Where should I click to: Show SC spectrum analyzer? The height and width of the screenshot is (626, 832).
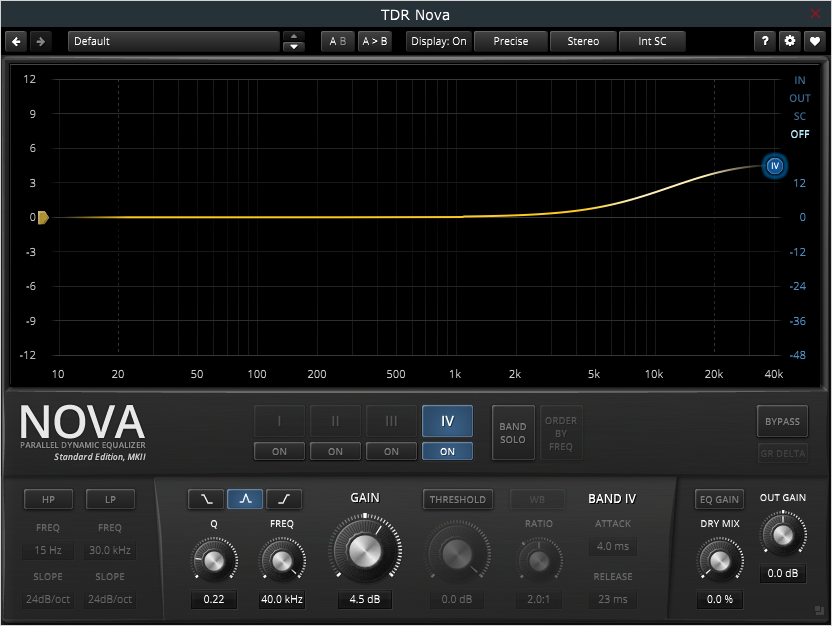(x=800, y=116)
